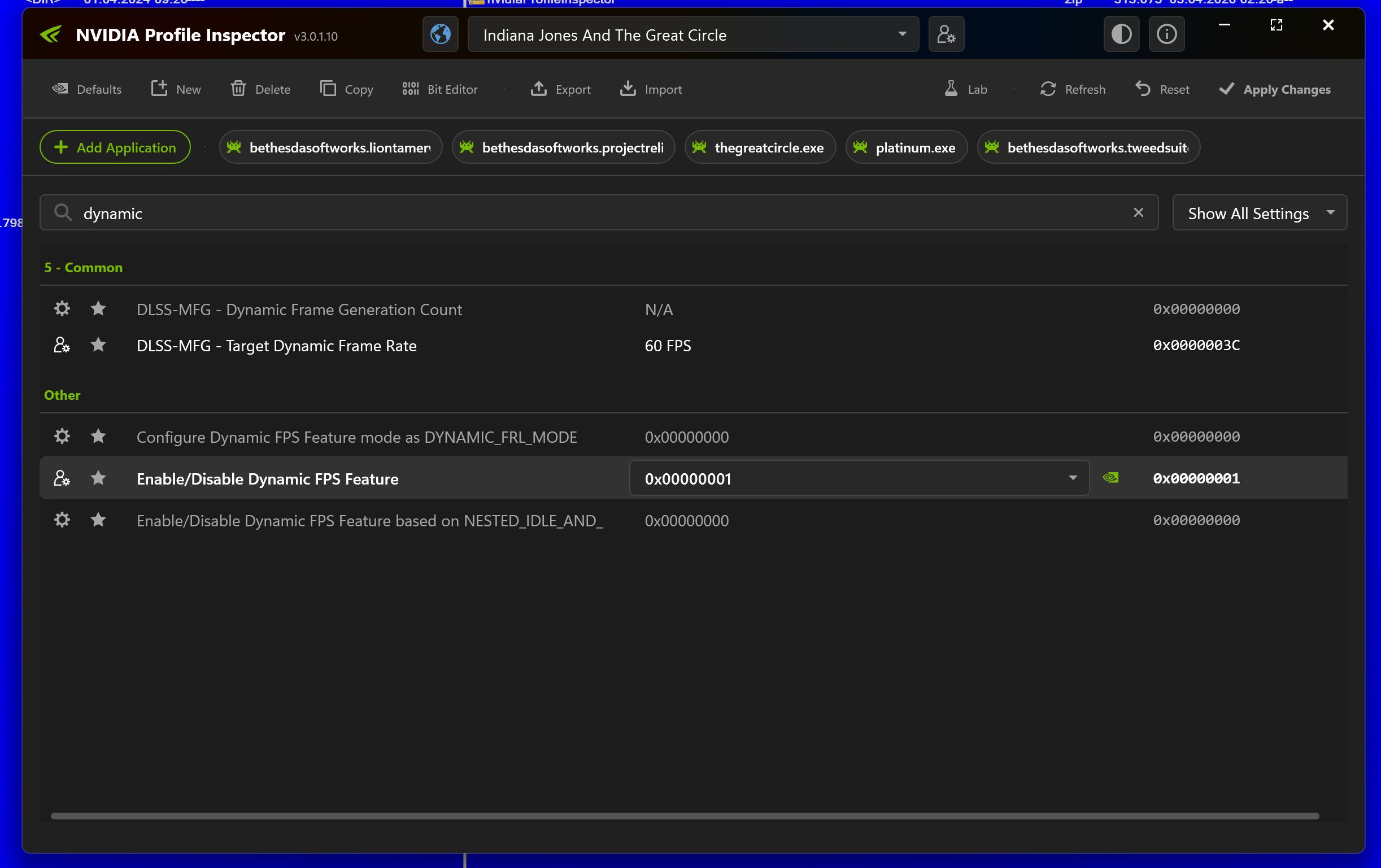Viewport: 1381px width, 868px height.
Task: Clear the search field with the X
Action: pyautogui.click(x=1138, y=213)
